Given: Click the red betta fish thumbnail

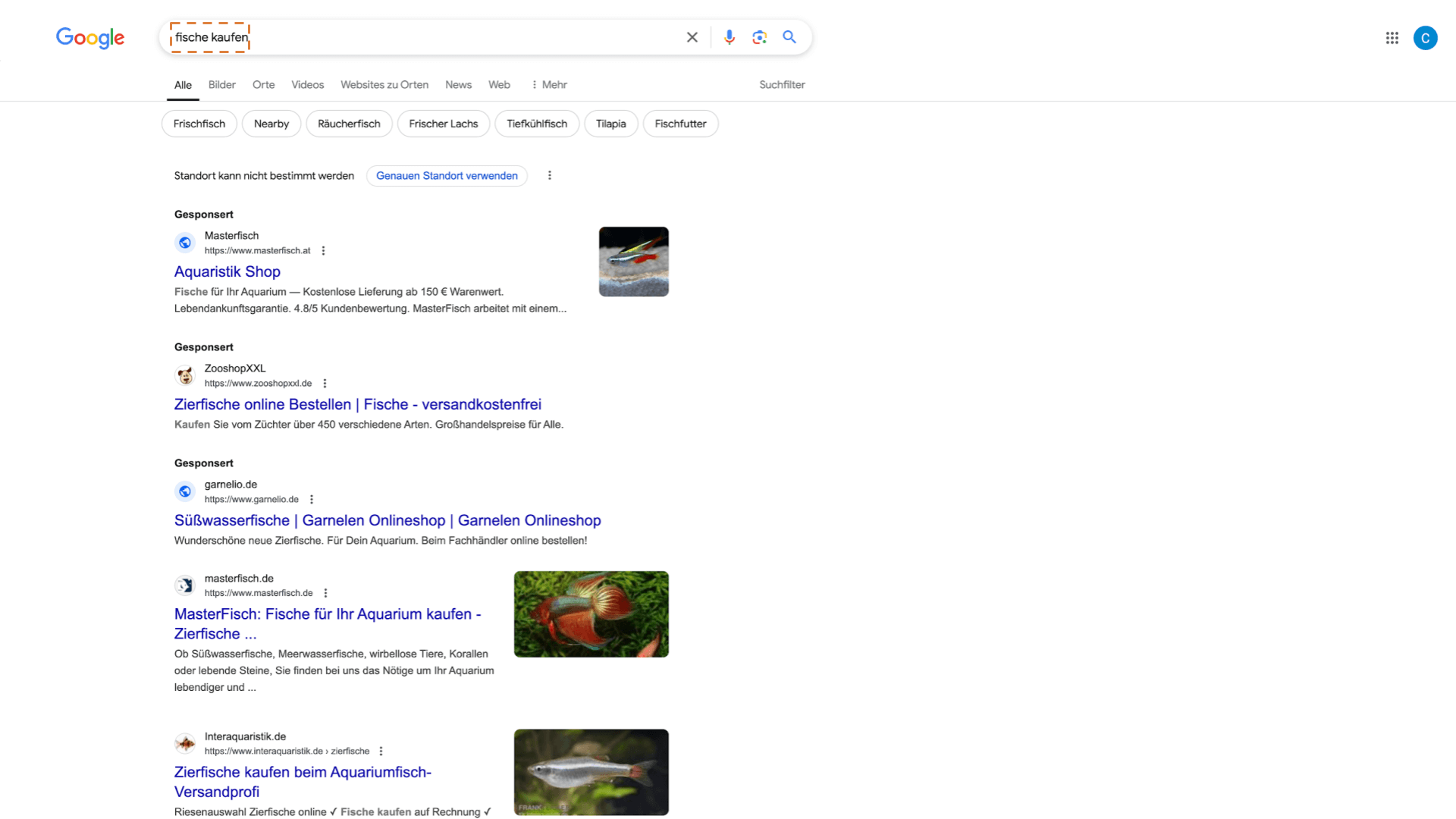Looking at the screenshot, I should click(591, 614).
